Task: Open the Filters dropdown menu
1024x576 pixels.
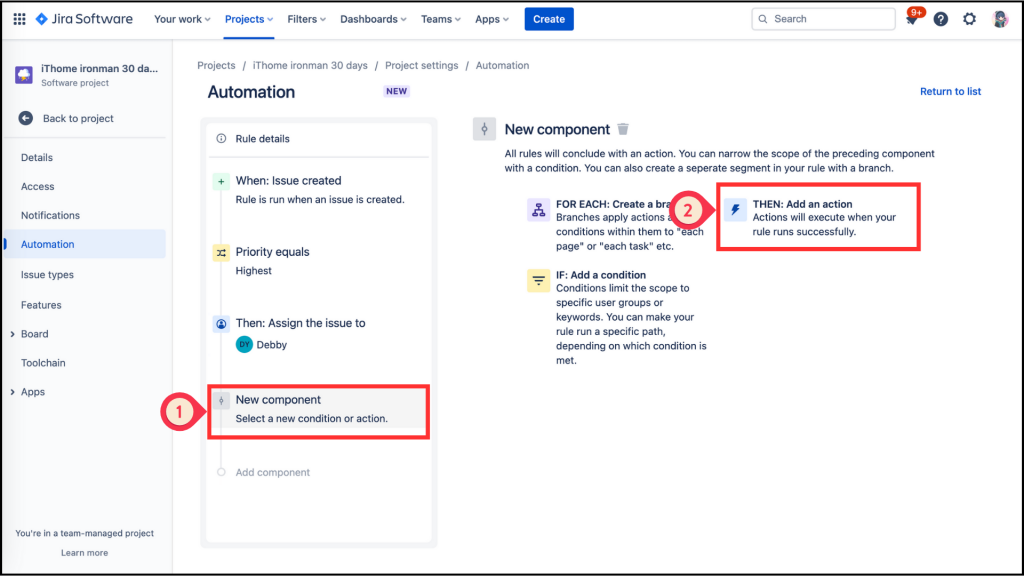Action: (x=306, y=19)
